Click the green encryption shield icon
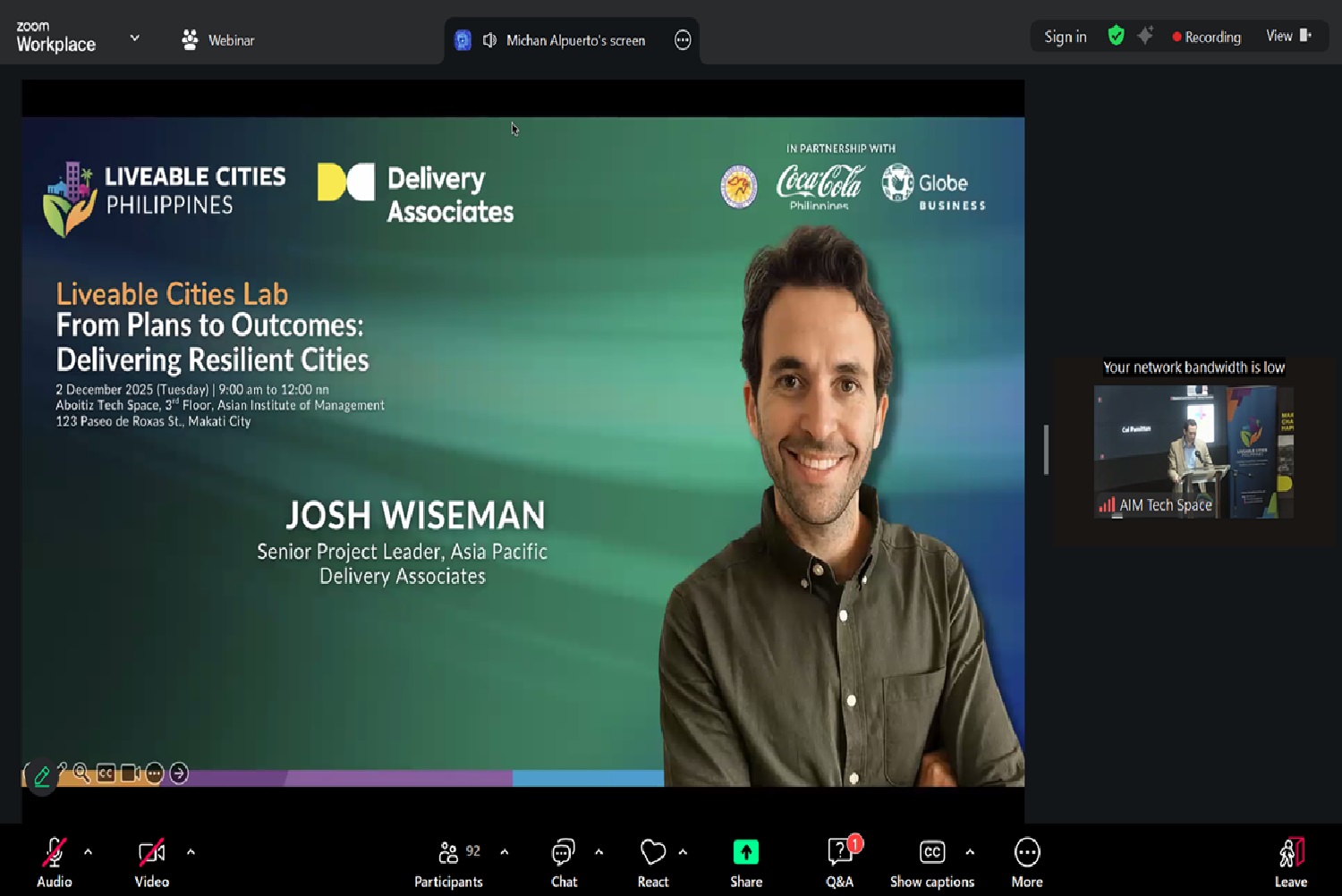This screenshot has height=896, width=1342. tap(1116, 36)
